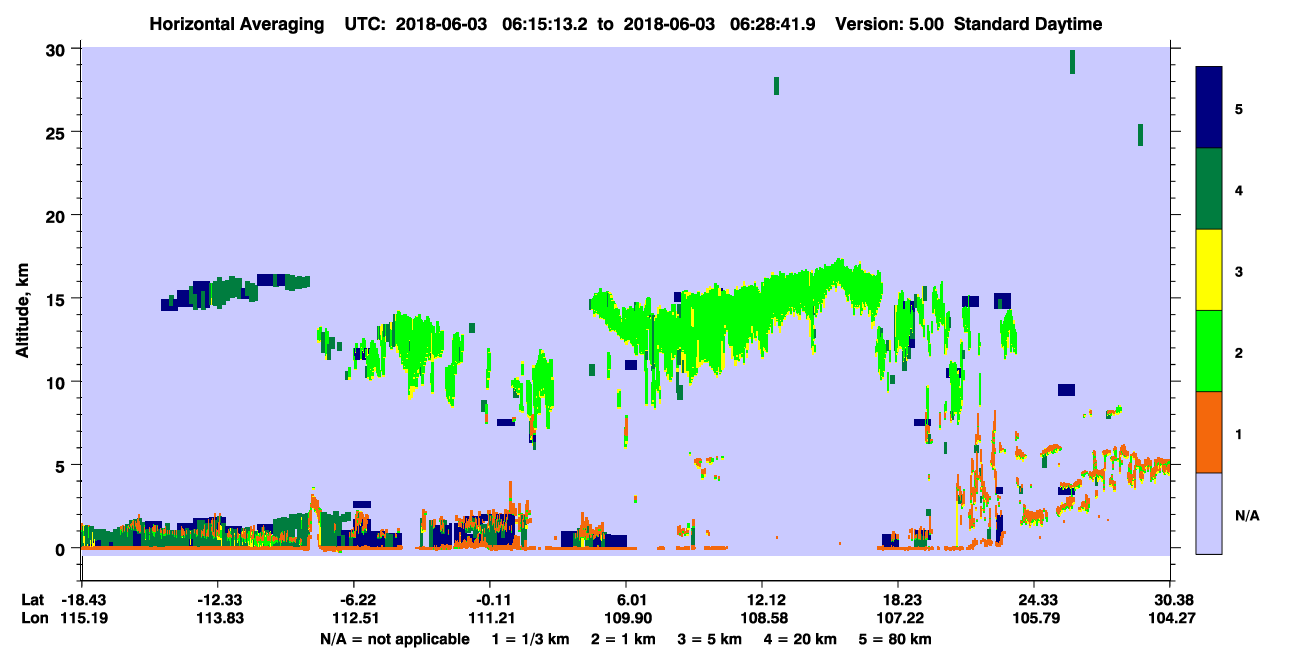Click latitude value -6.22
1300x667 pixels.
click(353, 599)
